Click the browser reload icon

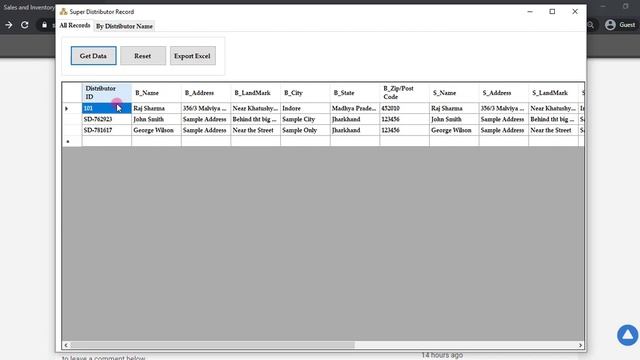[24, 25]
